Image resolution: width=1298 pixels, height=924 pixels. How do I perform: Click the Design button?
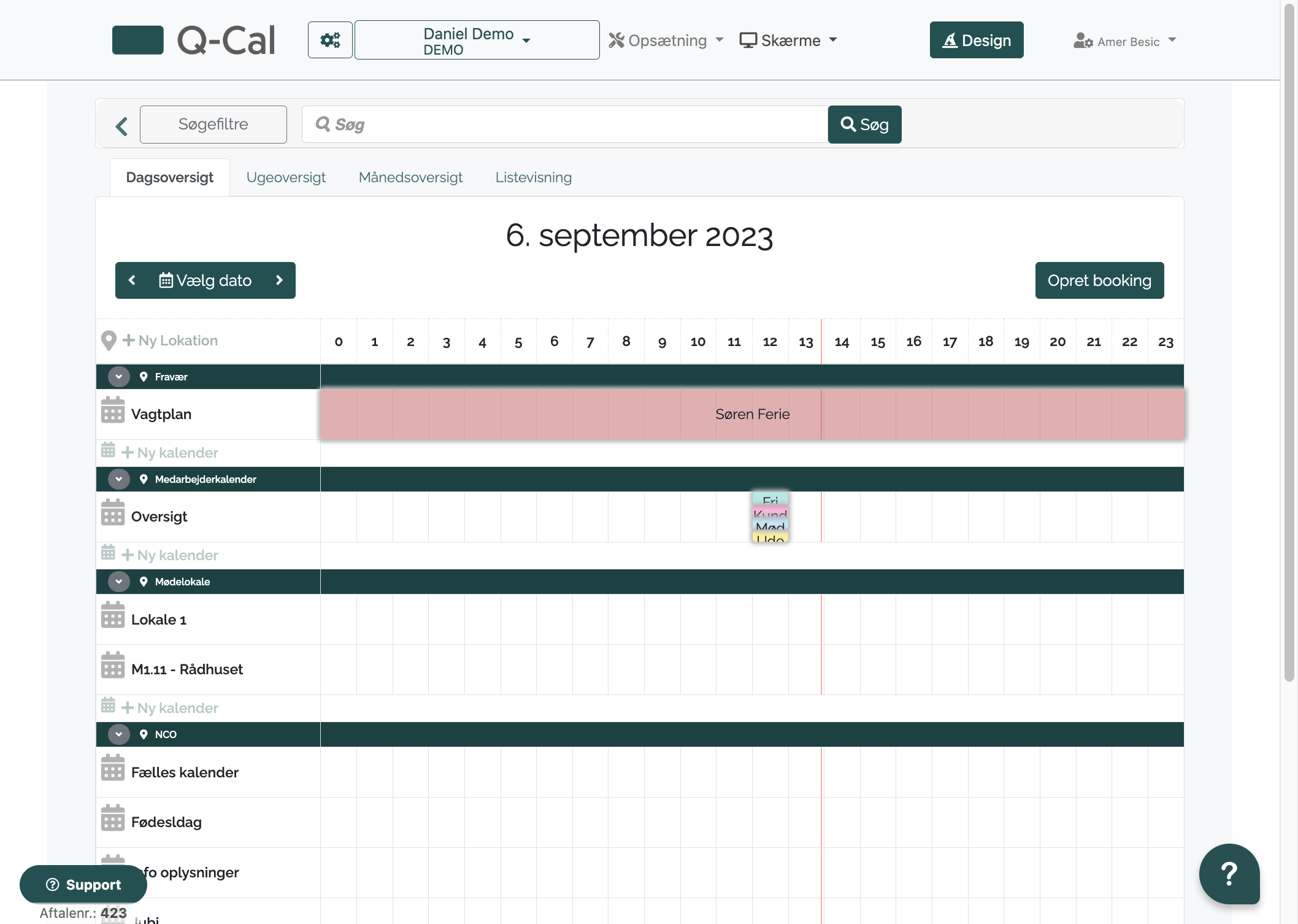977,40
